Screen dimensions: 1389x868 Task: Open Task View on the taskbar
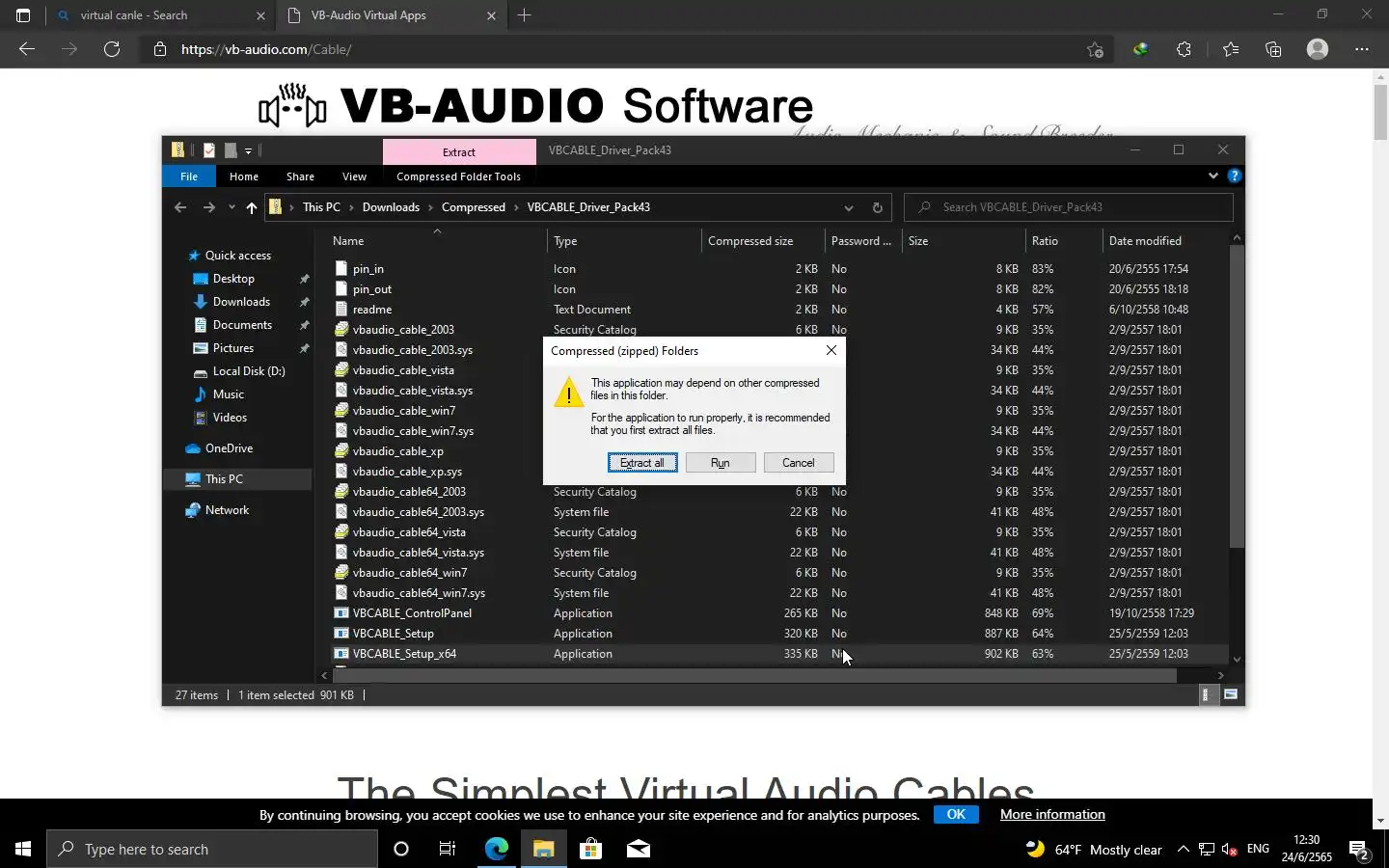[448, 849]
